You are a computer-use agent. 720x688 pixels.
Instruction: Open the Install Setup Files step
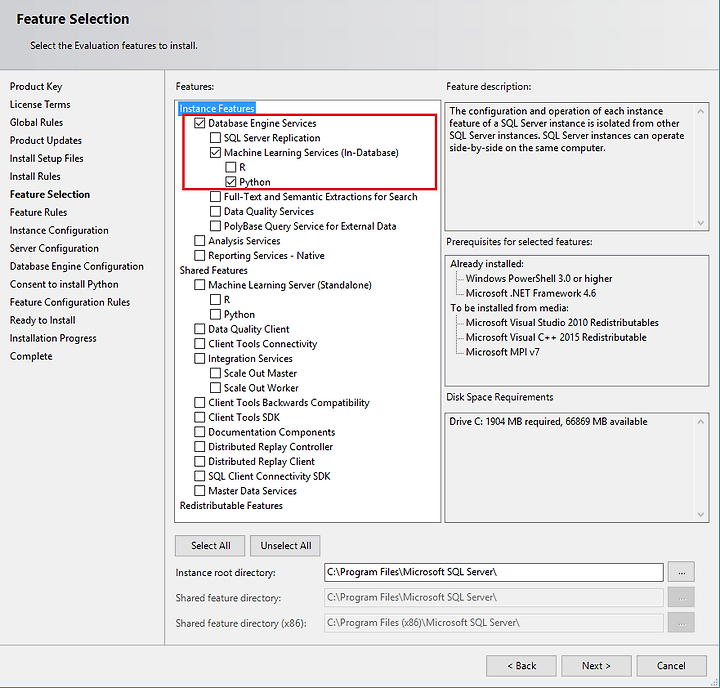coord(46,158)
